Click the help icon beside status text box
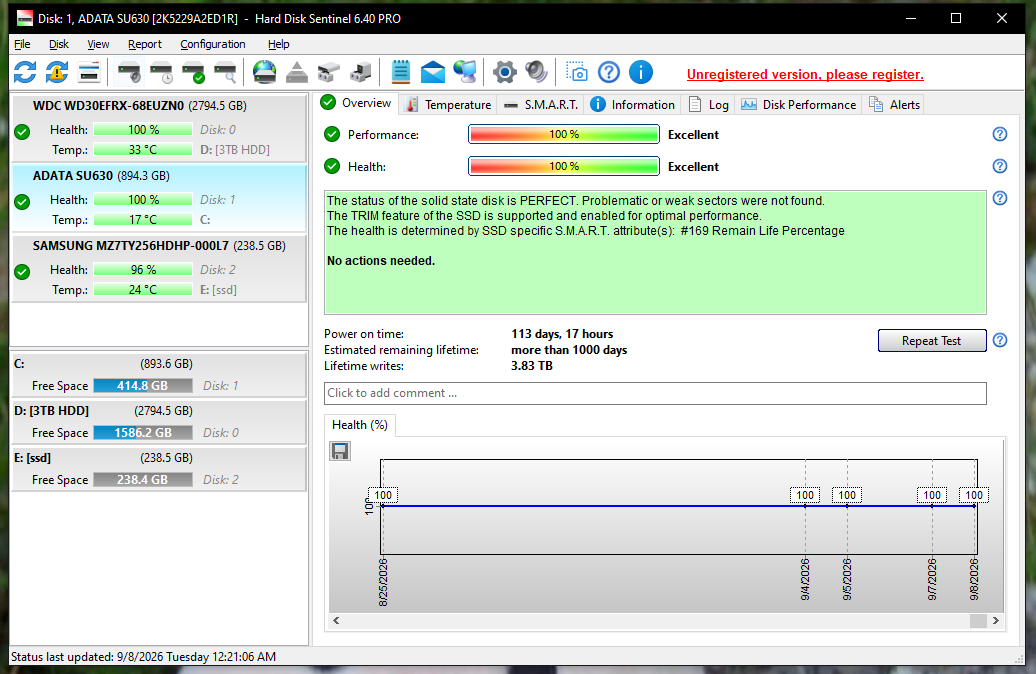 tap(1000, 198)
